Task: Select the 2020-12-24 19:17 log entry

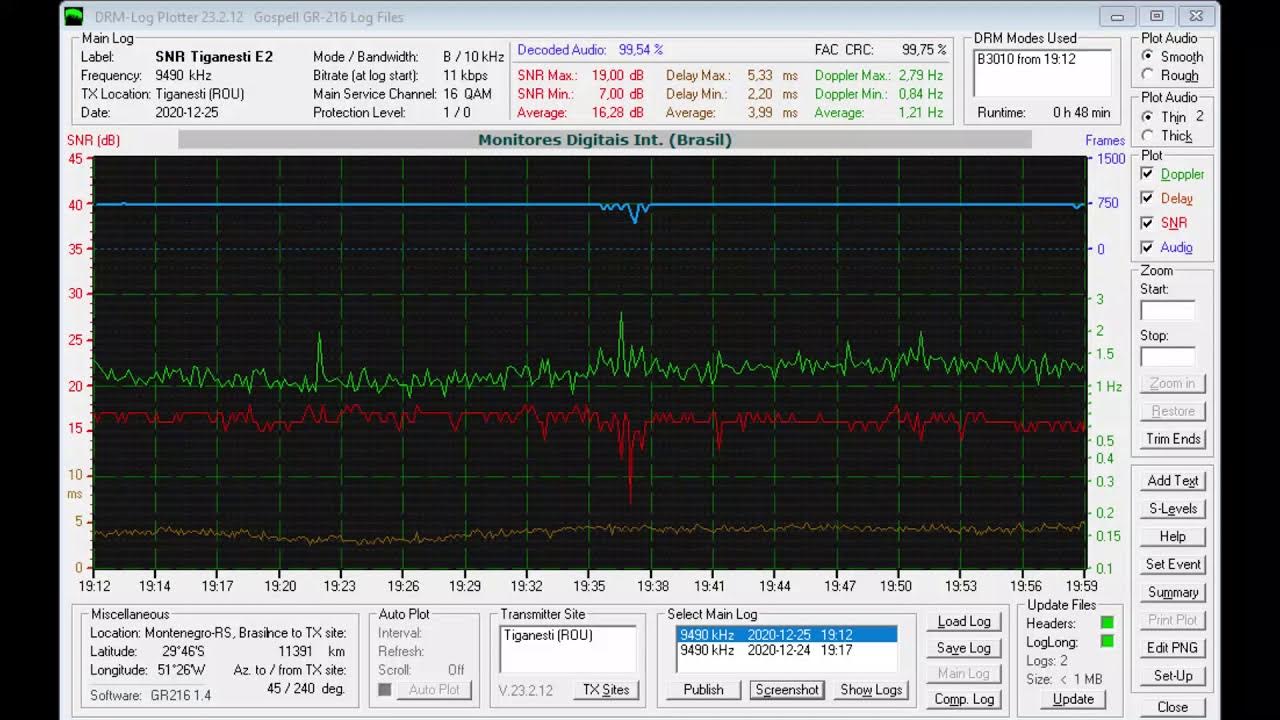Action: [787, 651]
